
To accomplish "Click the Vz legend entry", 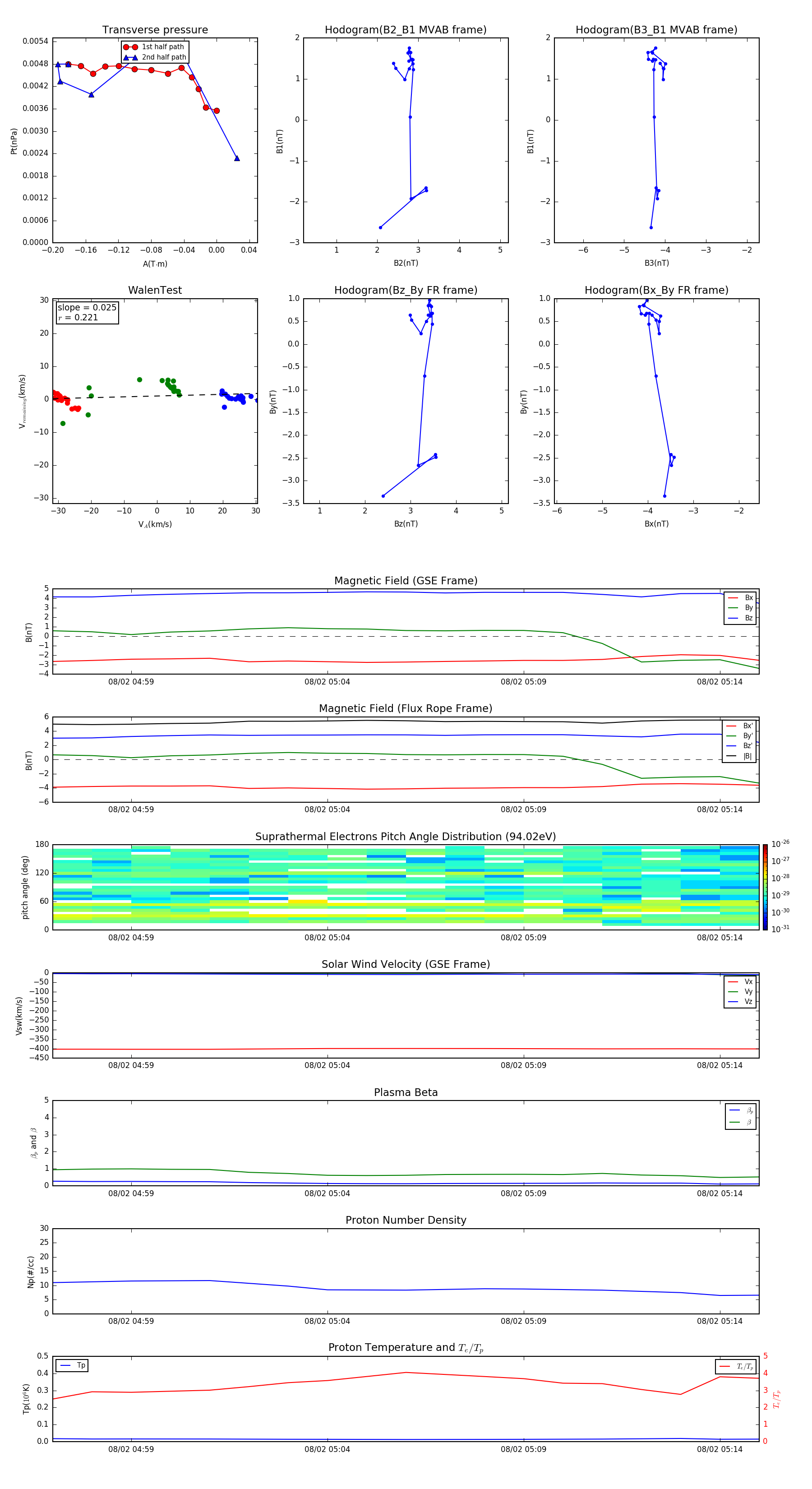I will (x=740, y=1002).
